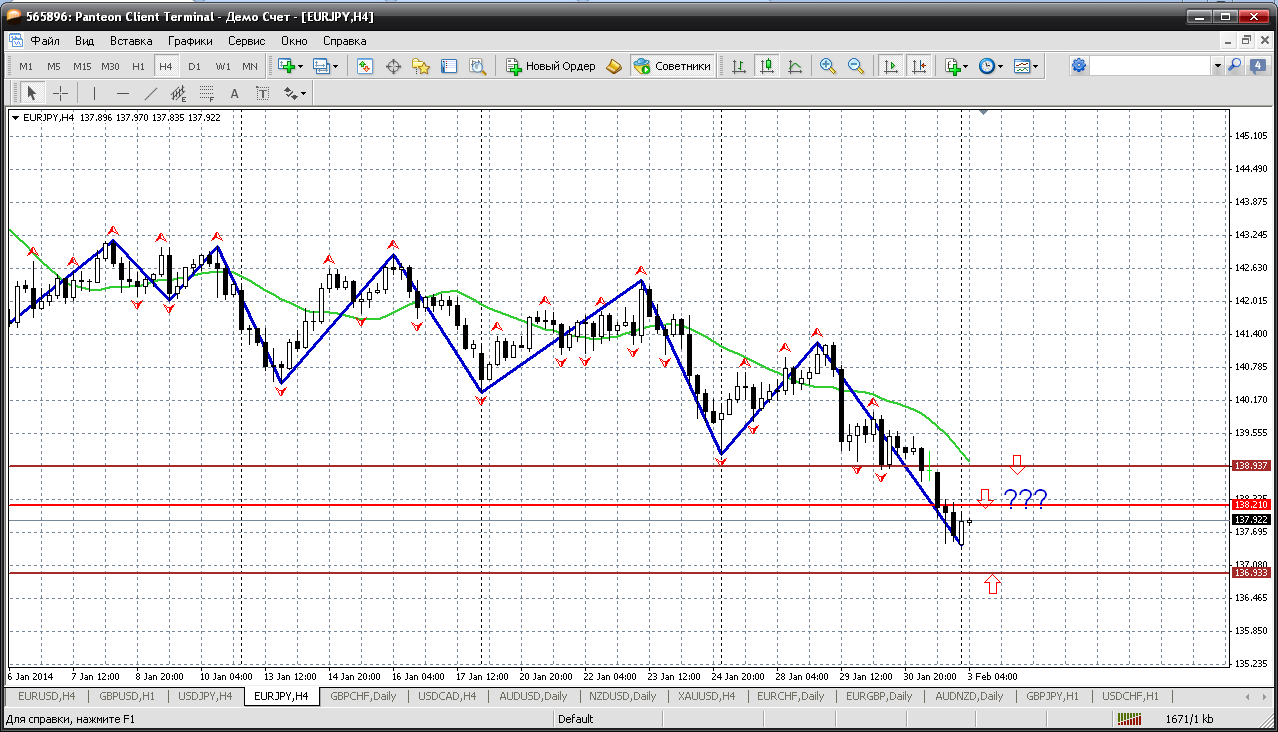
Task: Switch to the EURUSD,H4 chart tab
Action: (x=47, y=696)
